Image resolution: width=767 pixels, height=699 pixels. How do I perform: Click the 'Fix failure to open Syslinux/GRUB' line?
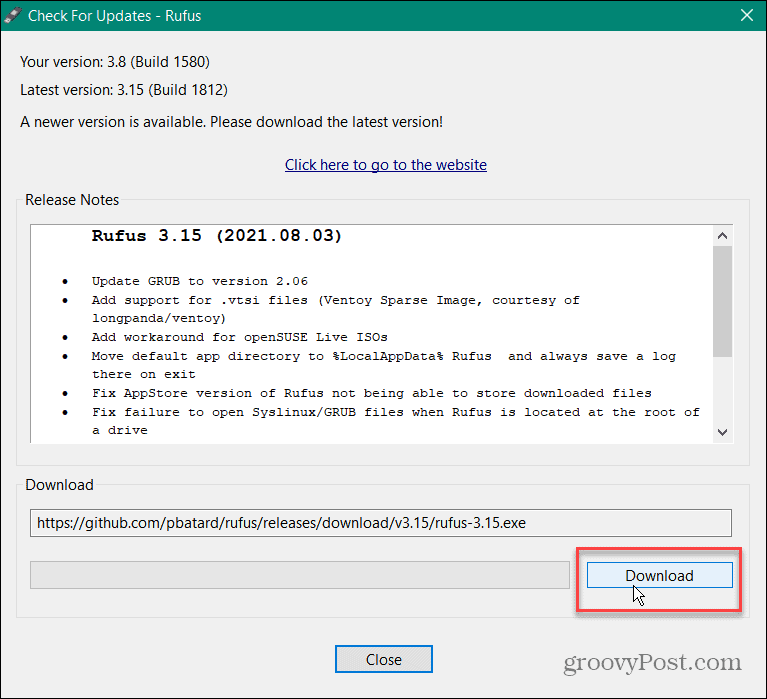coord(396,421)
